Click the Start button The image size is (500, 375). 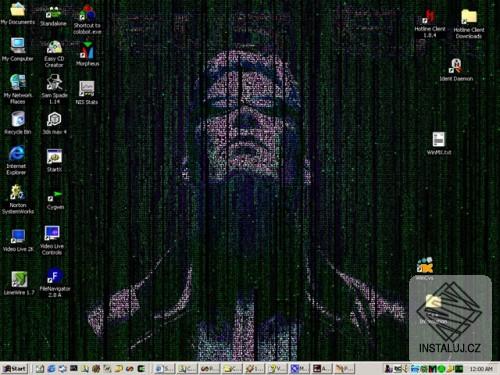point(14,368)
